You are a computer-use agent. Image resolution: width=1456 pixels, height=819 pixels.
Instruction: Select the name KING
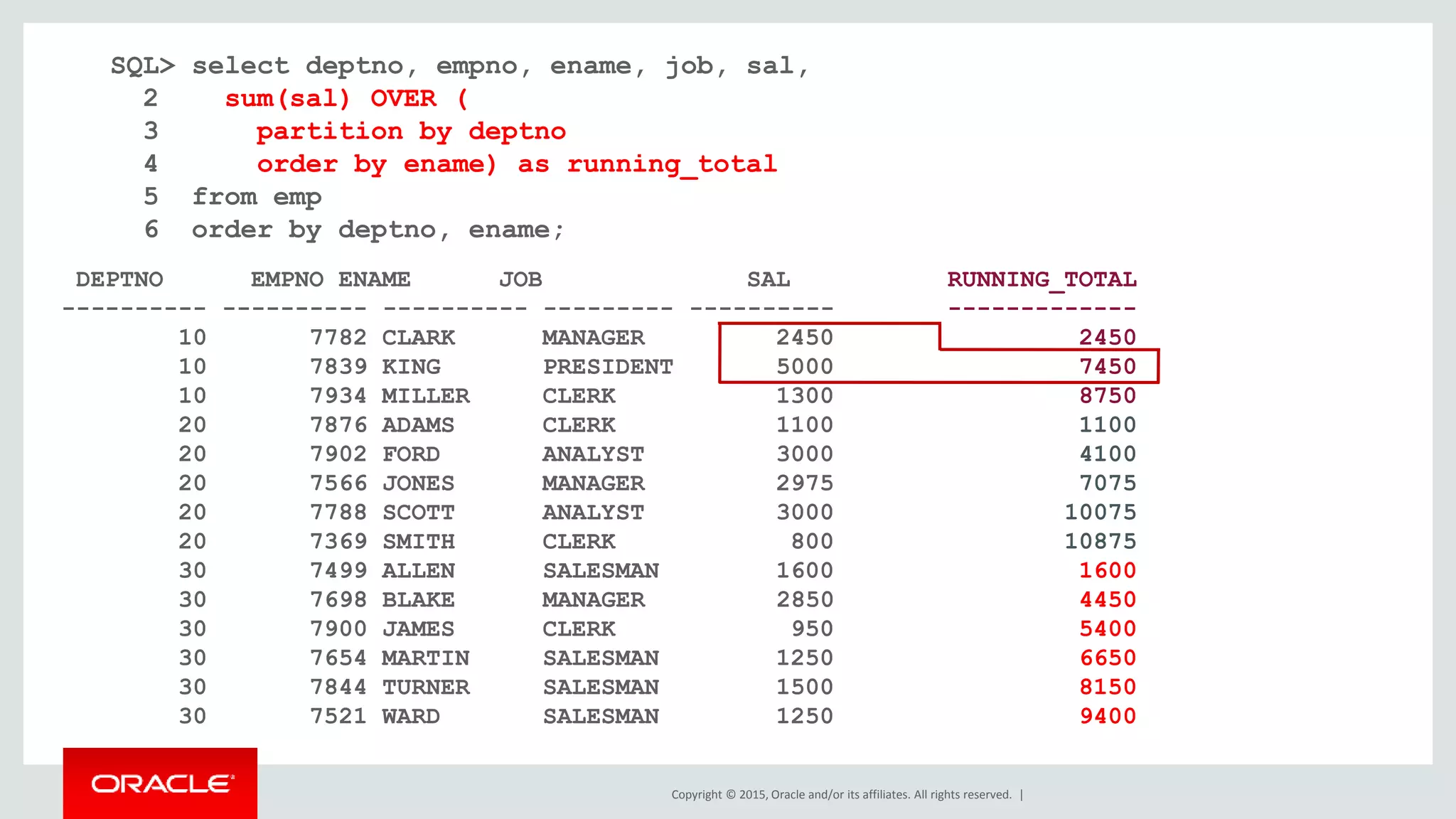point(412,367)
